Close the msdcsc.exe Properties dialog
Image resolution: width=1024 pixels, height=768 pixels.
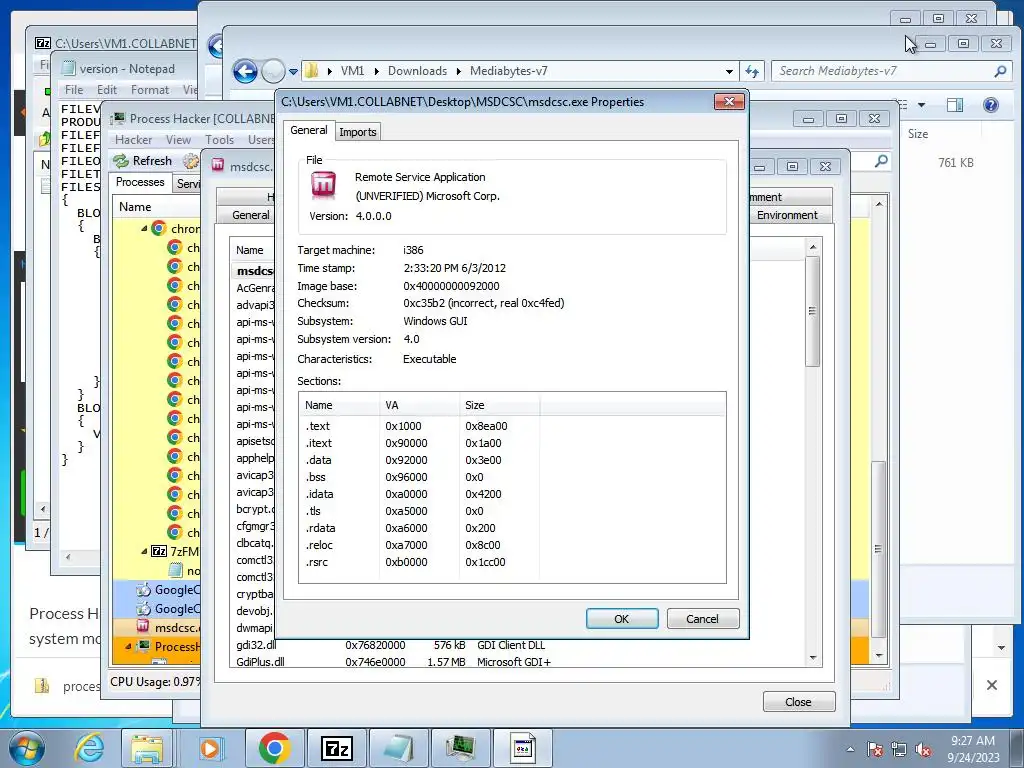pyautogui.click(x=729, y=101)
